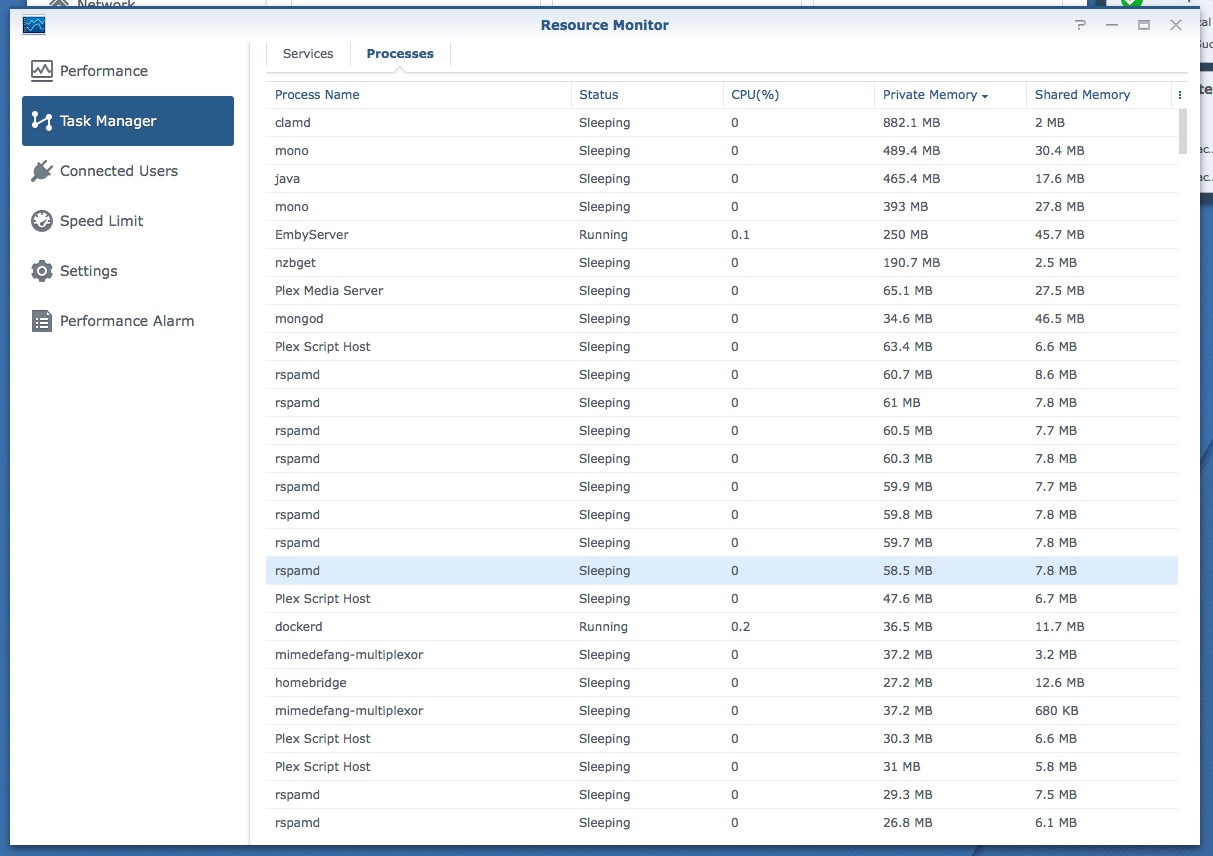This screenshot has width=1213, height=856.
Task: Sort by Process Name column header
Action: (x=317, y=95)
